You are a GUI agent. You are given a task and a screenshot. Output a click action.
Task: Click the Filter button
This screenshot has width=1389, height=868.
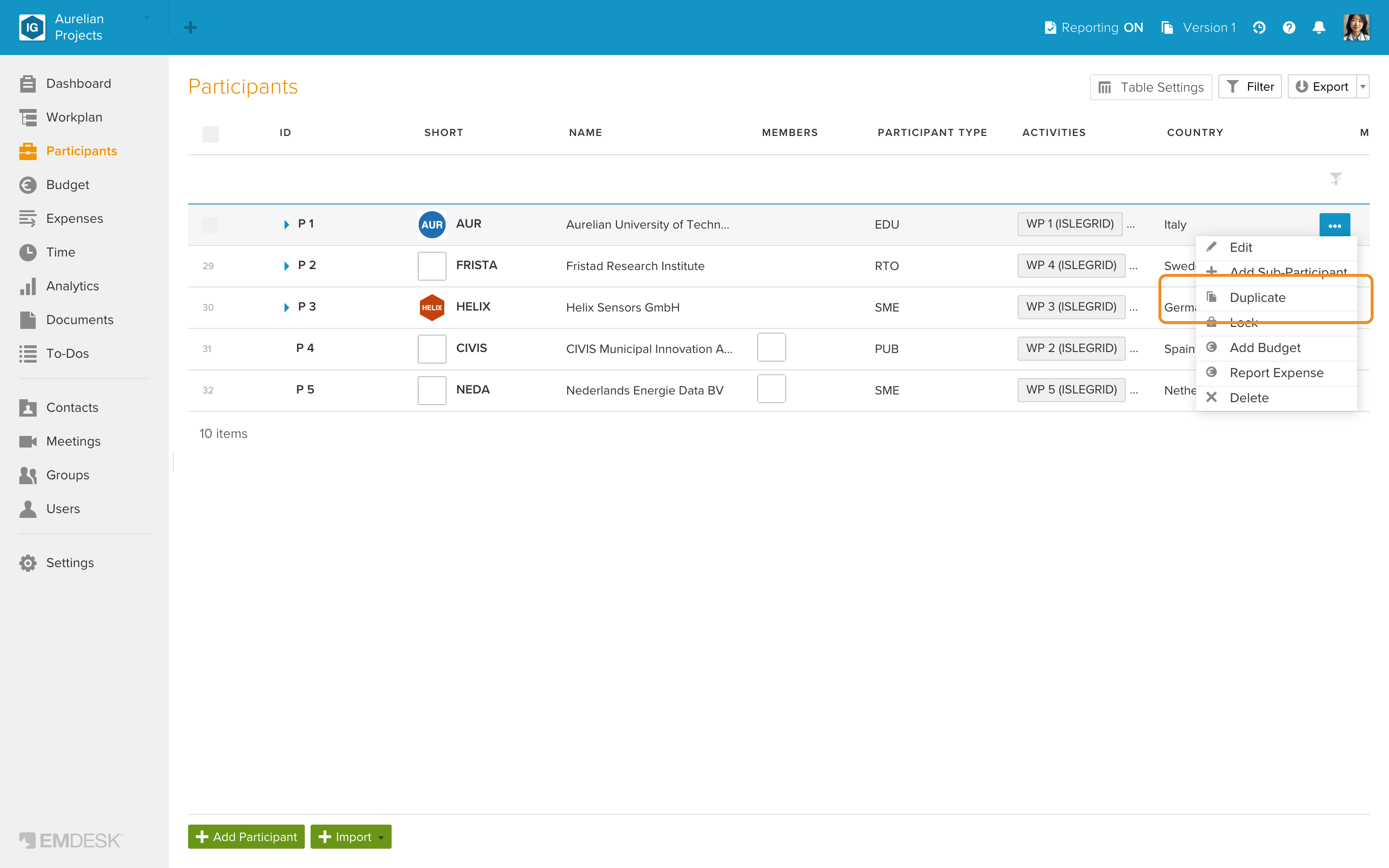click(x=1250, y=87)
